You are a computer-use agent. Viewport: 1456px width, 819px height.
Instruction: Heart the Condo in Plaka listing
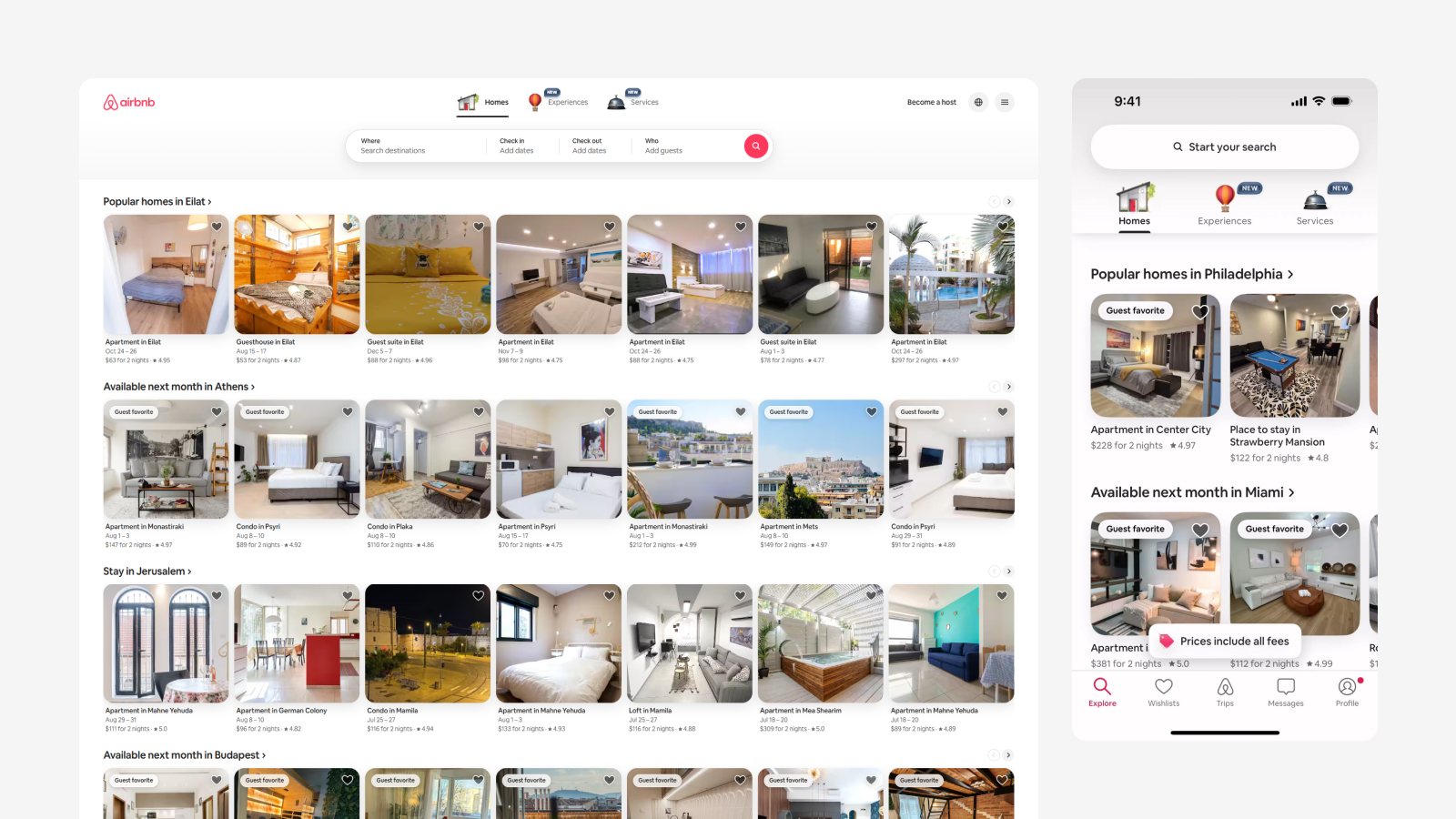coord(478,411)
